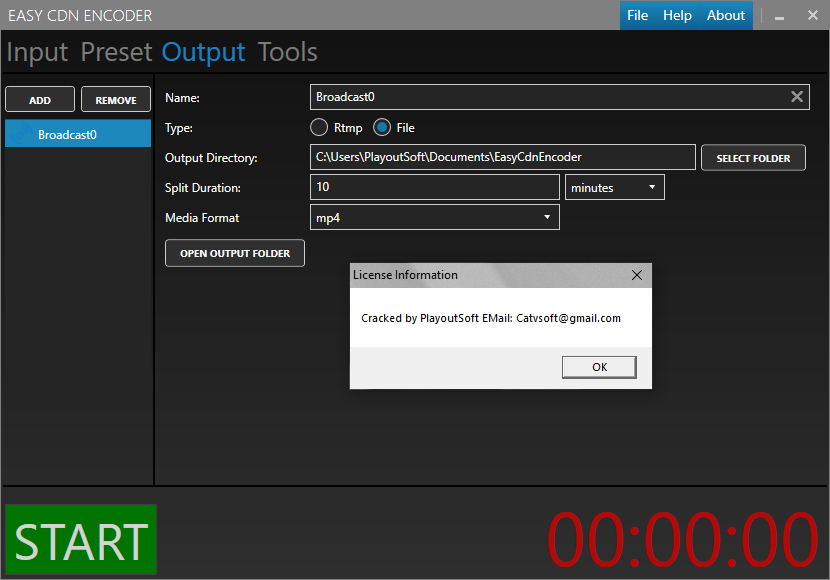Click the green START button
The width and height of the screenshot is (830, 580).
point(81,540)
